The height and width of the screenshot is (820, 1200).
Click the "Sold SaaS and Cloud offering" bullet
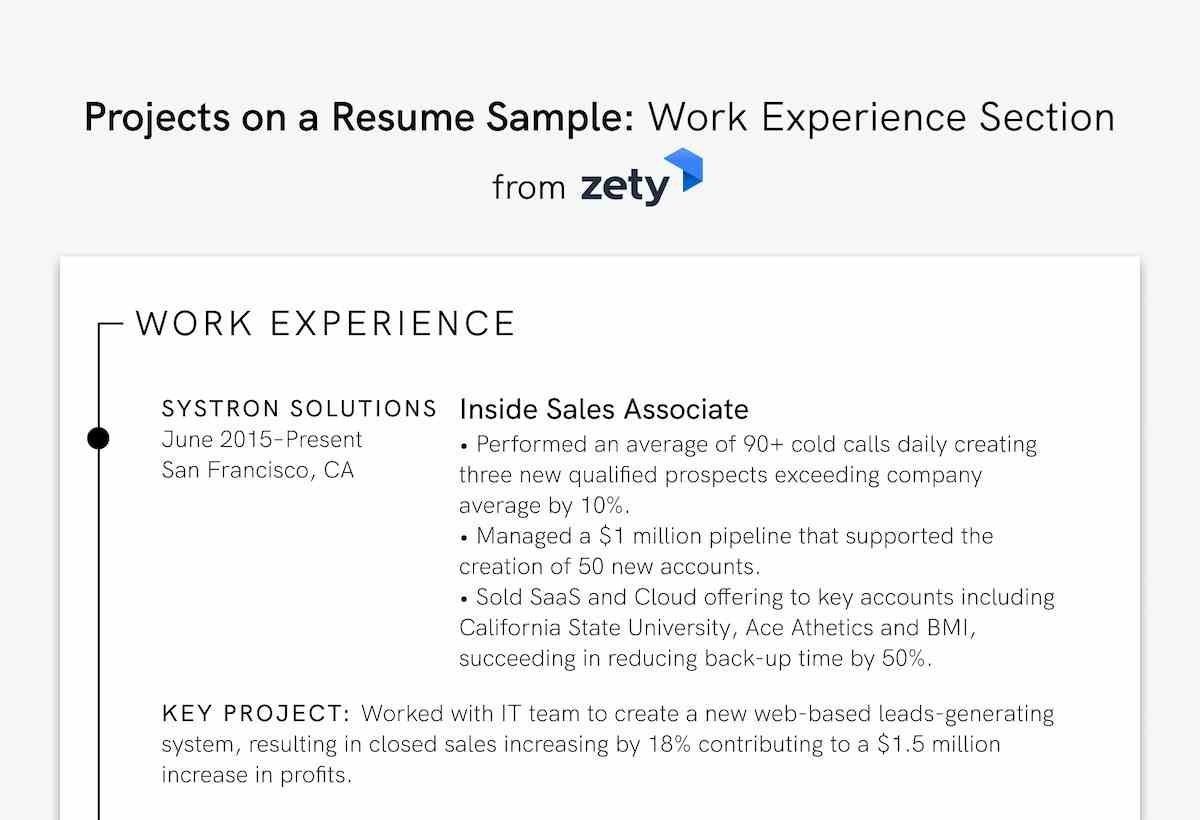pyautogui.click(x=756, y=598)
